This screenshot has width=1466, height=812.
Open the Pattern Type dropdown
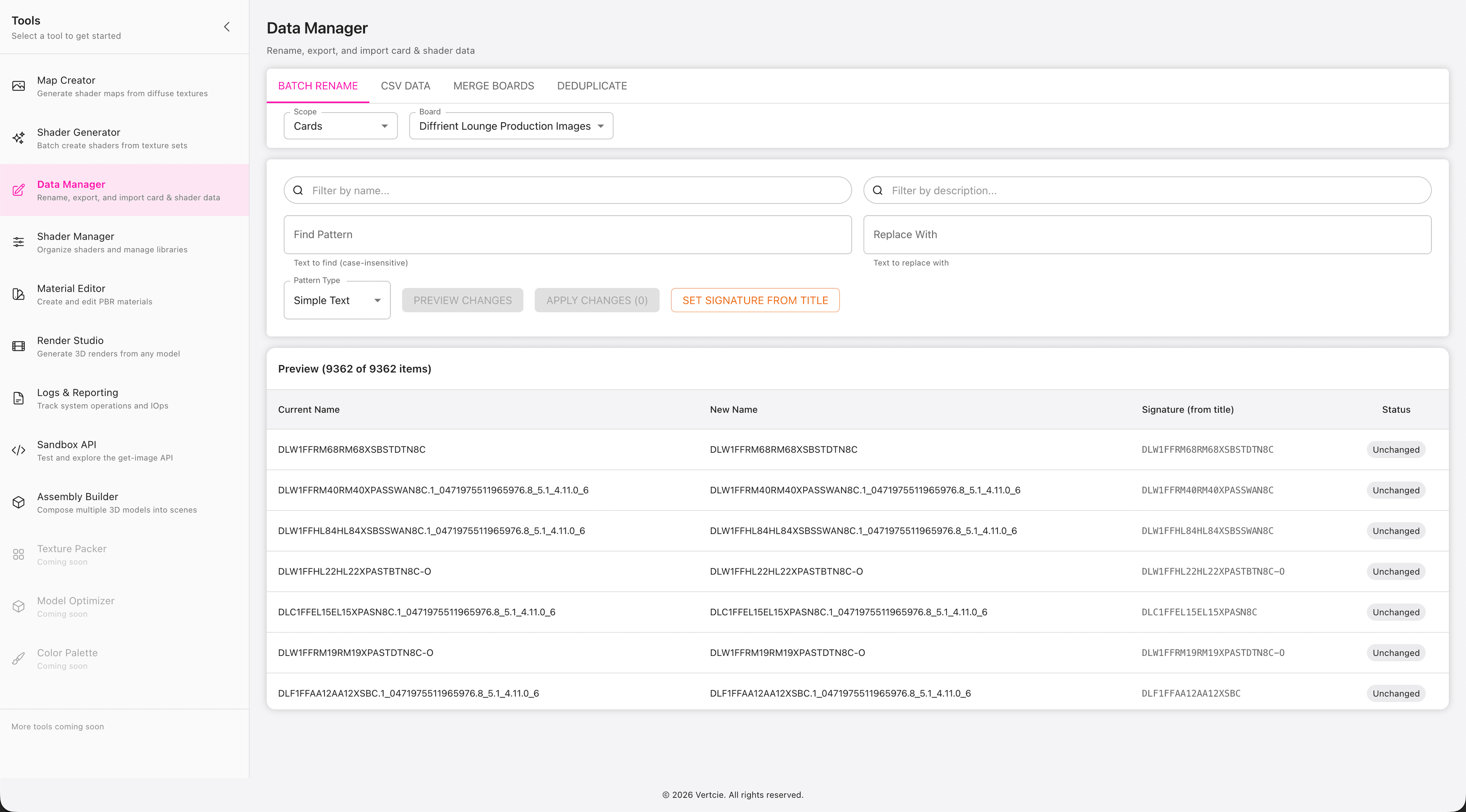(x=337, y=300)
